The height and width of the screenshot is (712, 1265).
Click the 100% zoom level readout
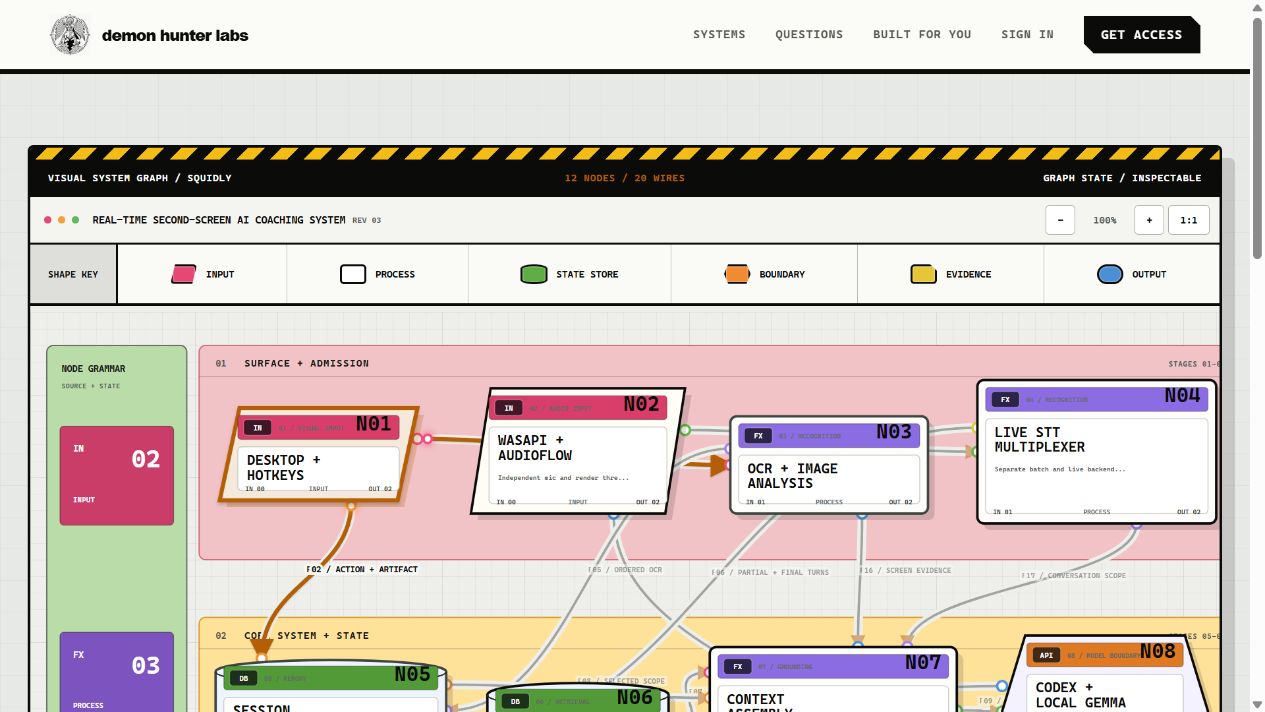point(1105,220)
